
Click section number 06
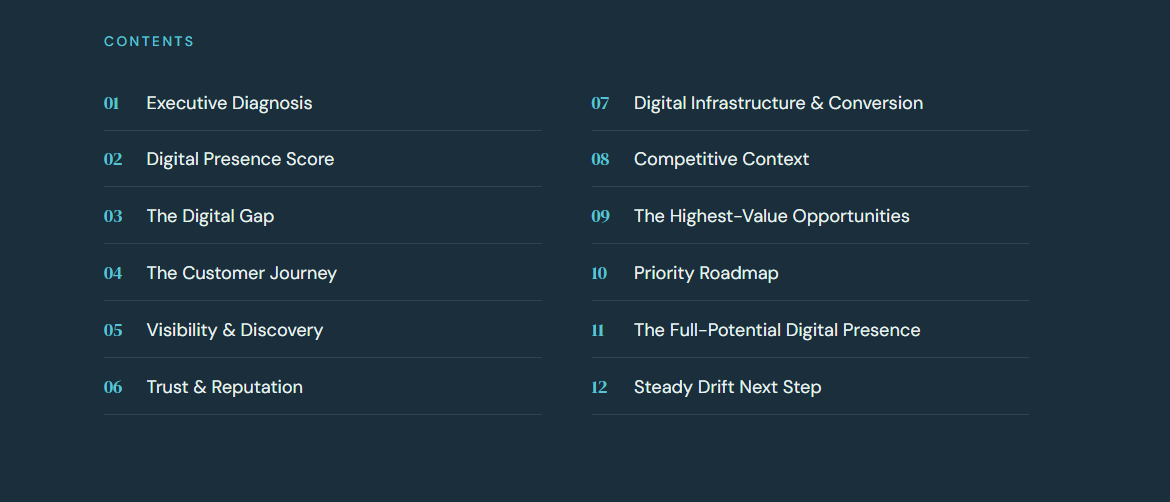coord(113,388)
